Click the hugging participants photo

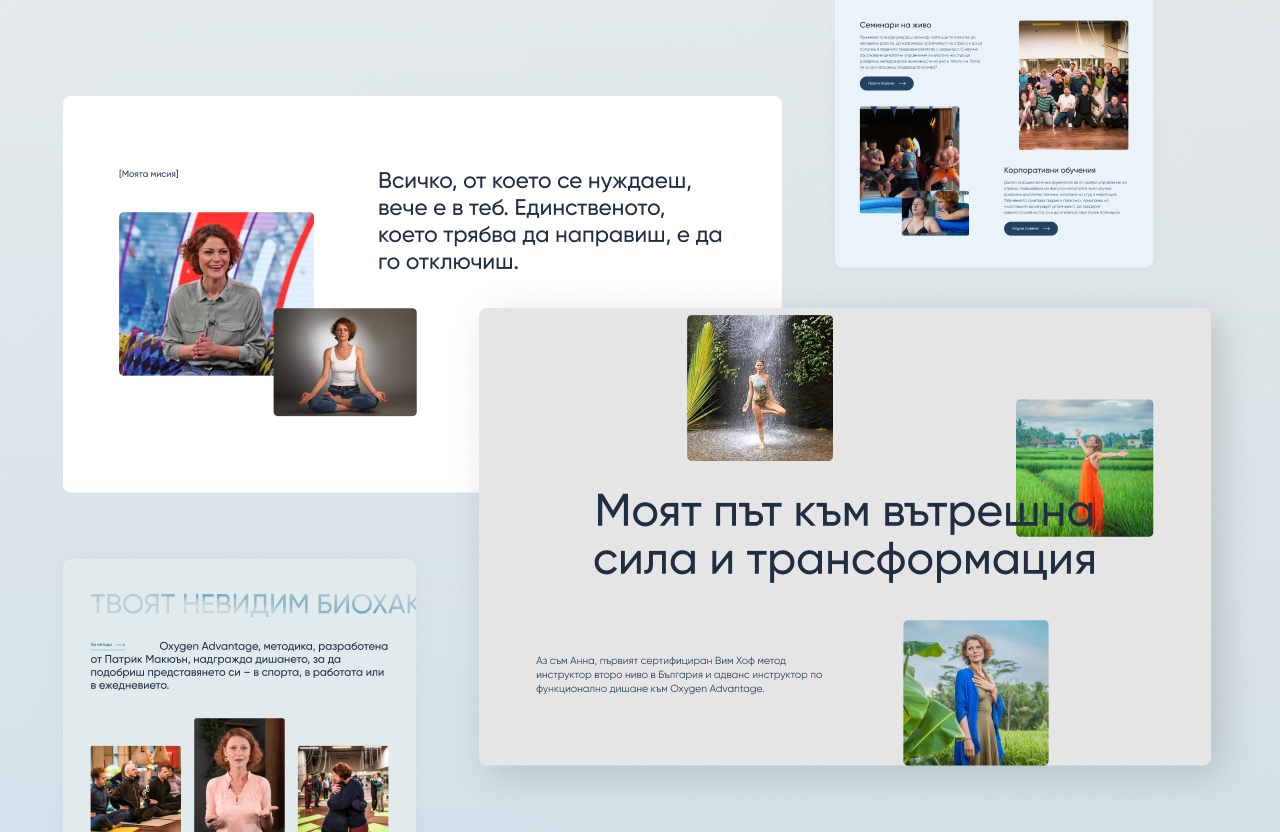[344, 788]
